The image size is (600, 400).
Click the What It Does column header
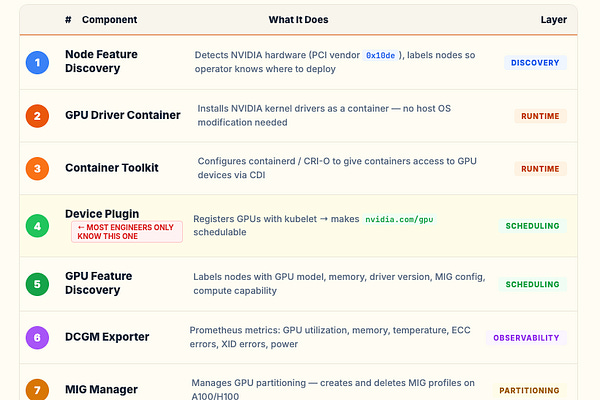coord(298,20)
